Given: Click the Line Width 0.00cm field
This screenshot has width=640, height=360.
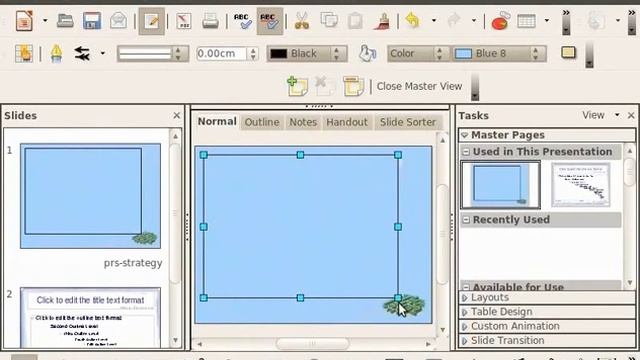Looking at the screenshot, I should 222,53.
